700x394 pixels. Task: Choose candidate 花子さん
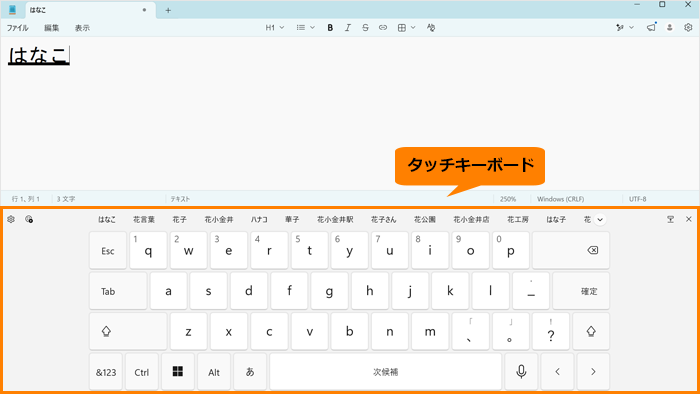[383, 220]
